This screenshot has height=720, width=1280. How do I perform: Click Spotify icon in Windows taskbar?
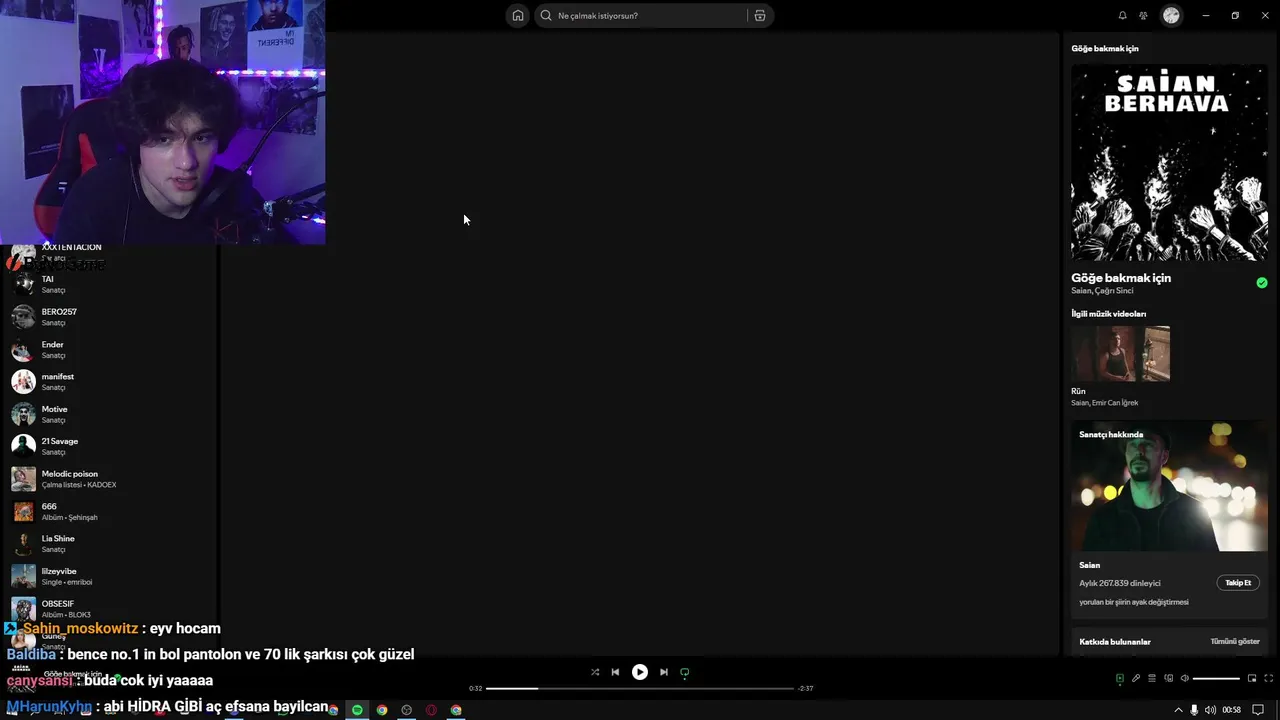pyautogui.click(x=357, y=710)
